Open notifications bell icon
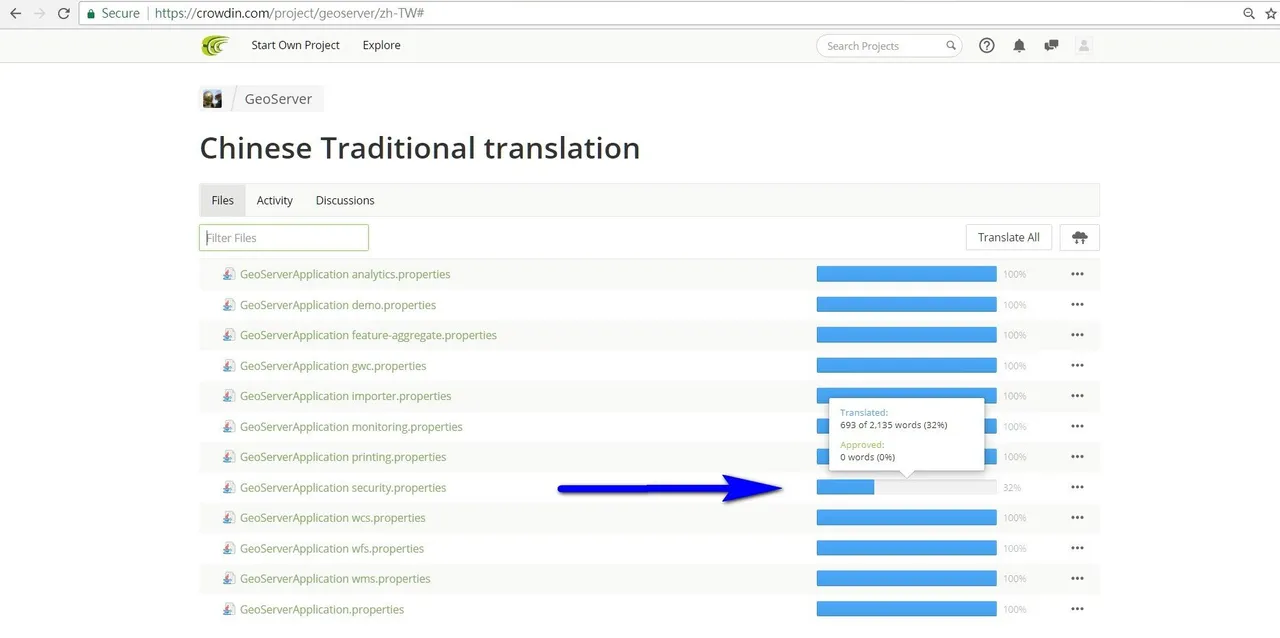Image resolution: width=1280 pixels, height=638 pixels. click(x=1019, y=46)
